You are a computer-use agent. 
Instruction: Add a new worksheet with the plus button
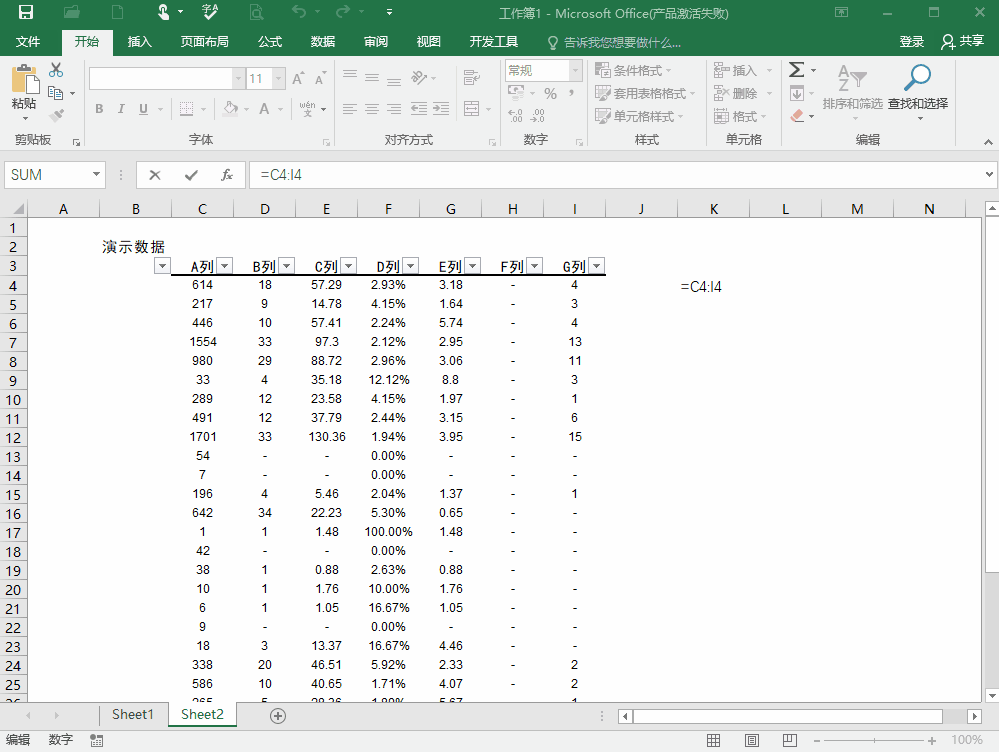coord(278,715)
